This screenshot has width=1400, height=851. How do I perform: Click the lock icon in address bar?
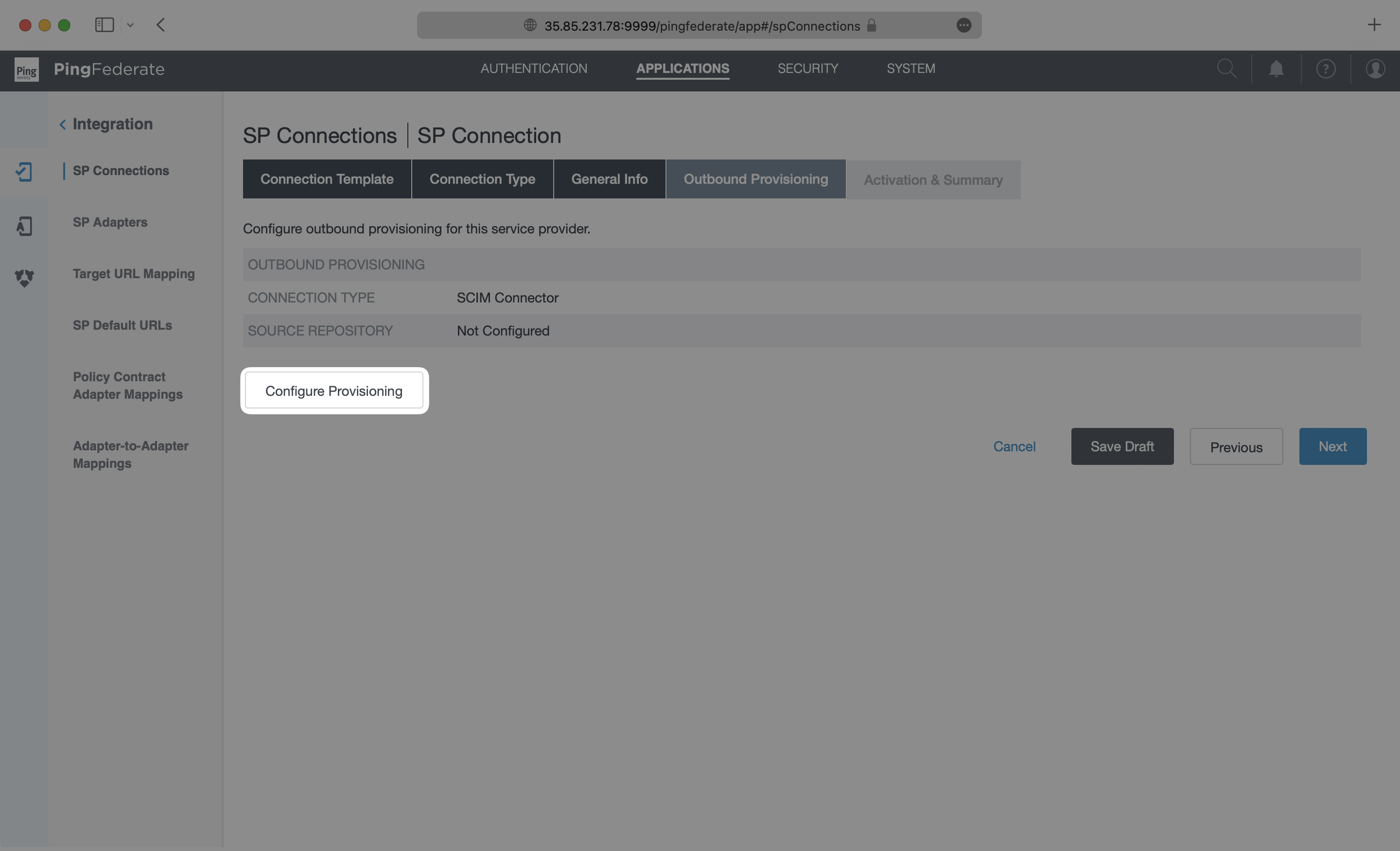tap(871, 25)
